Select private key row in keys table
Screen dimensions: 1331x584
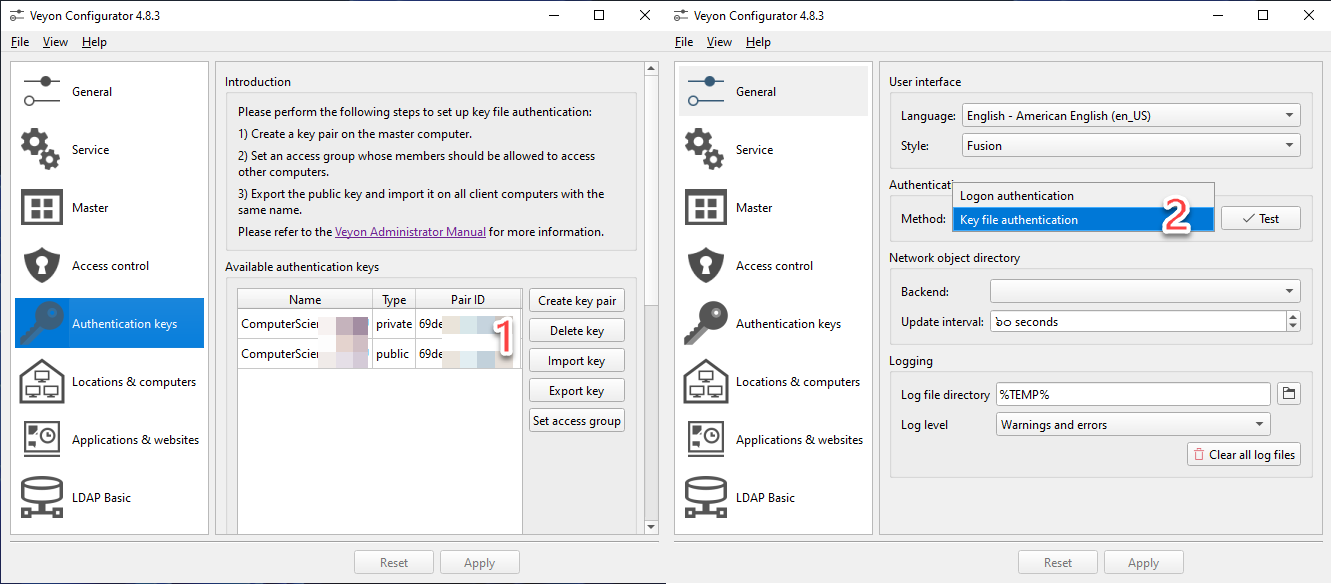[x=379, y=324]
